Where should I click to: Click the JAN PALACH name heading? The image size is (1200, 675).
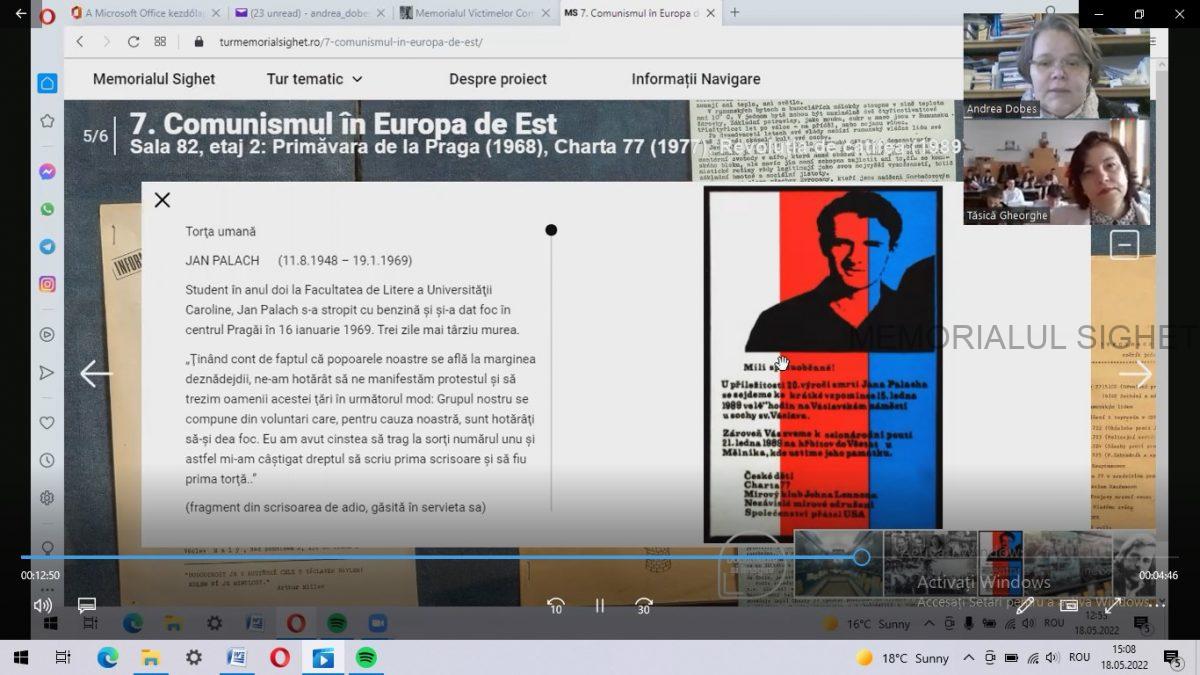(x=222, y=261)
